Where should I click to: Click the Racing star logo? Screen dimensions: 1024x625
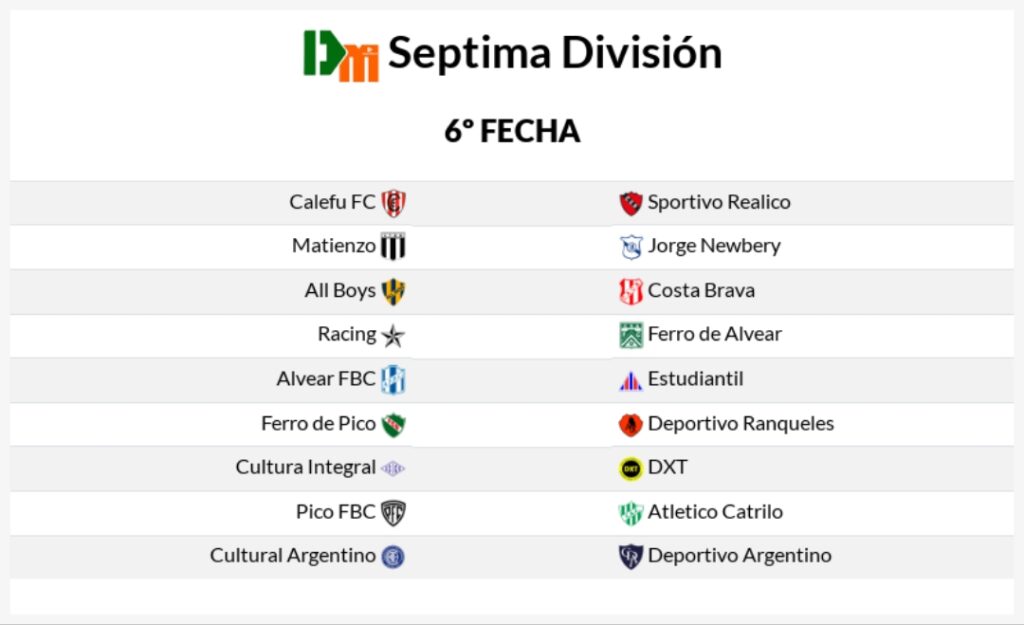[x=394, y=335]
